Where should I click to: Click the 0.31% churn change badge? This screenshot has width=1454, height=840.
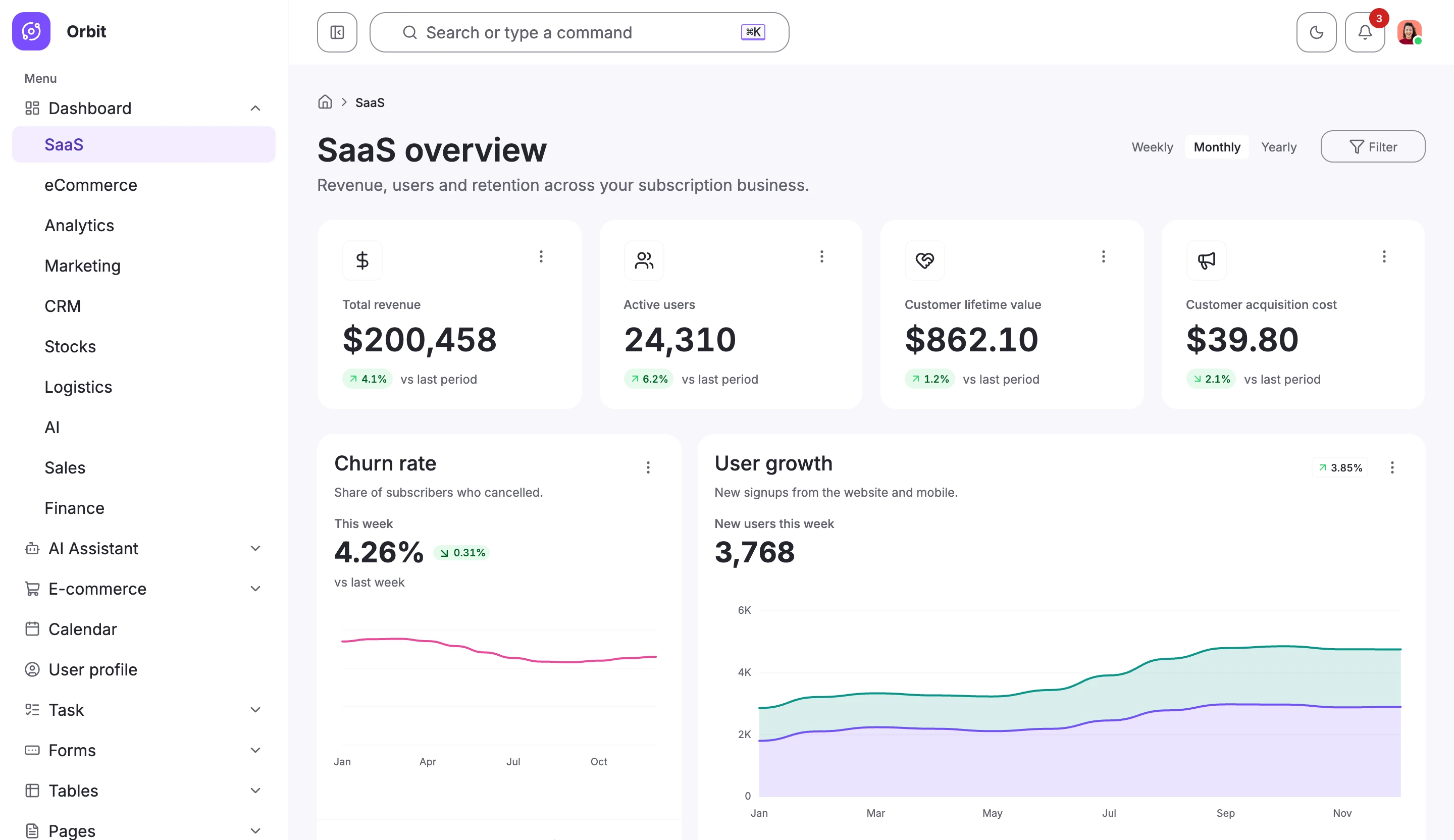[x=461, y=553]
